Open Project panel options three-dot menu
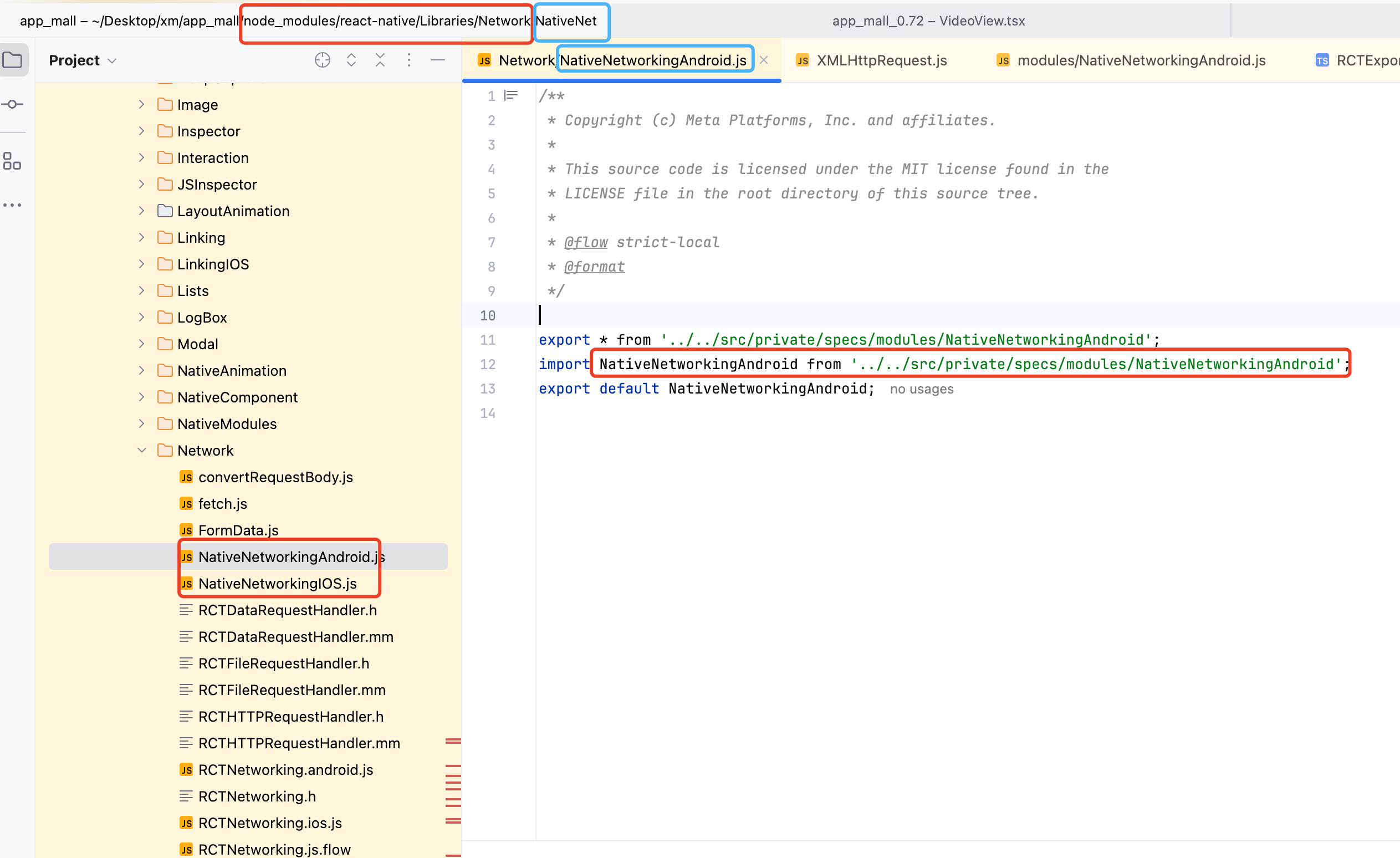The height and width of the screenshot is (858, 1400). [x=408, y=60]
